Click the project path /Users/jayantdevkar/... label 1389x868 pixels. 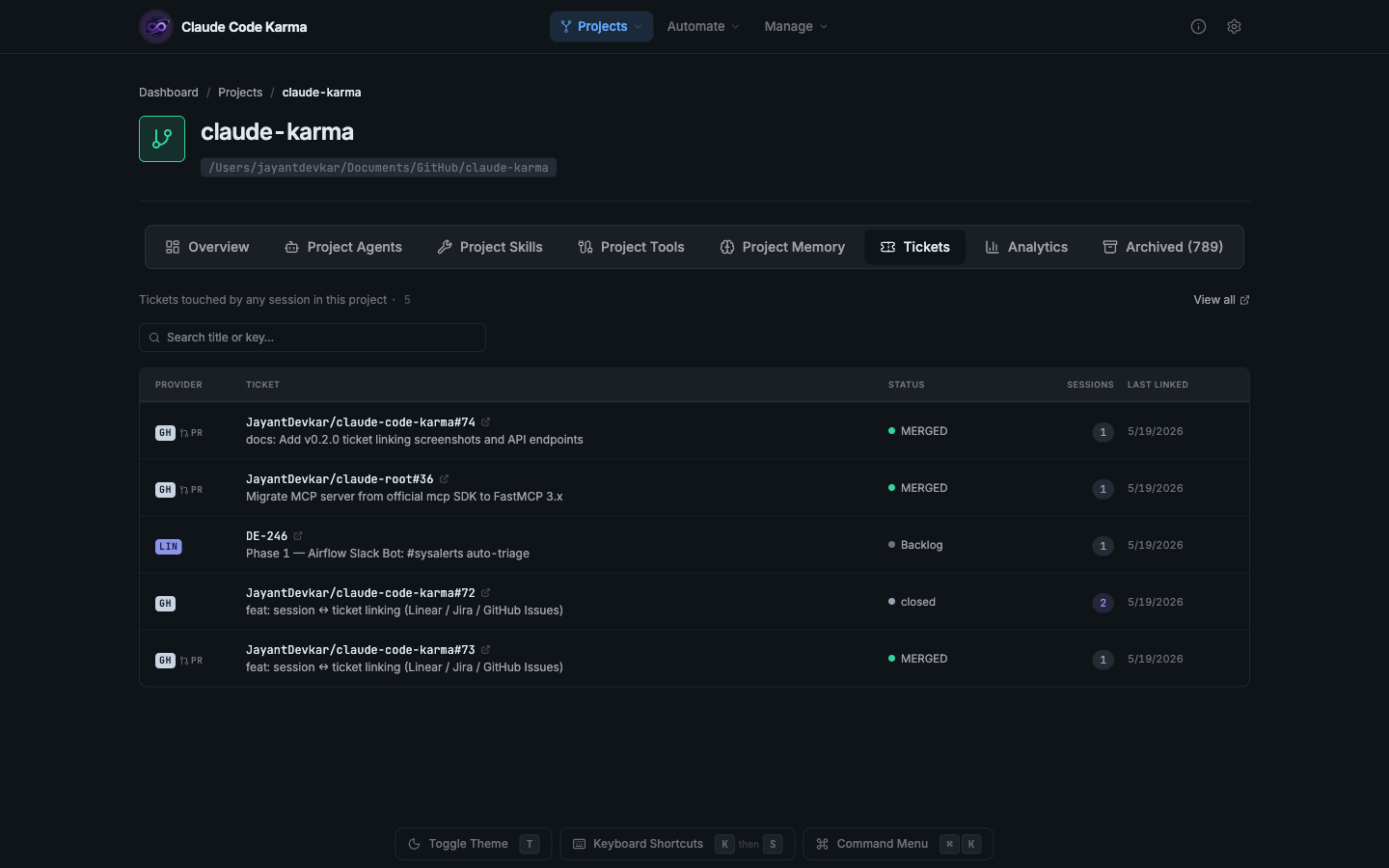point(378,168)
